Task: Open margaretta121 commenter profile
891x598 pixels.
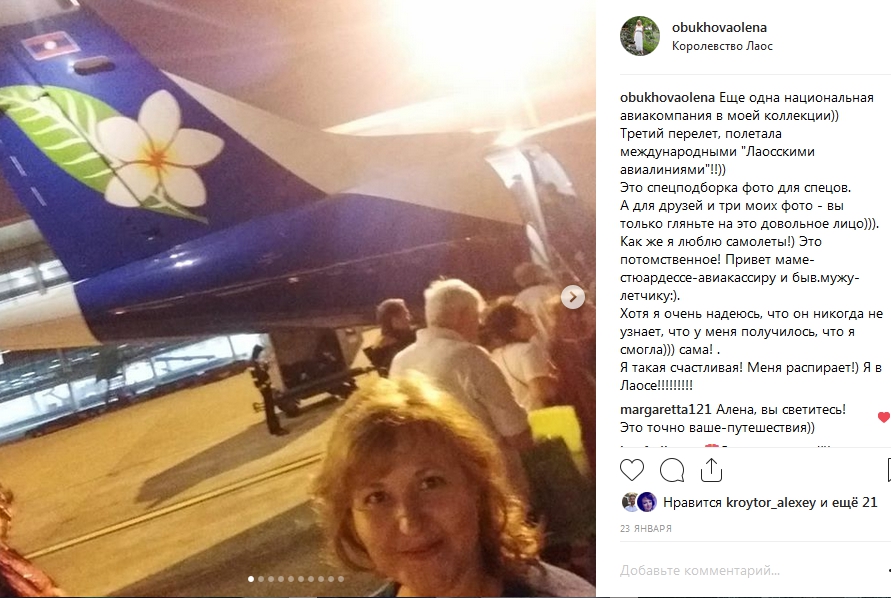Action: (x=665, y=409)
